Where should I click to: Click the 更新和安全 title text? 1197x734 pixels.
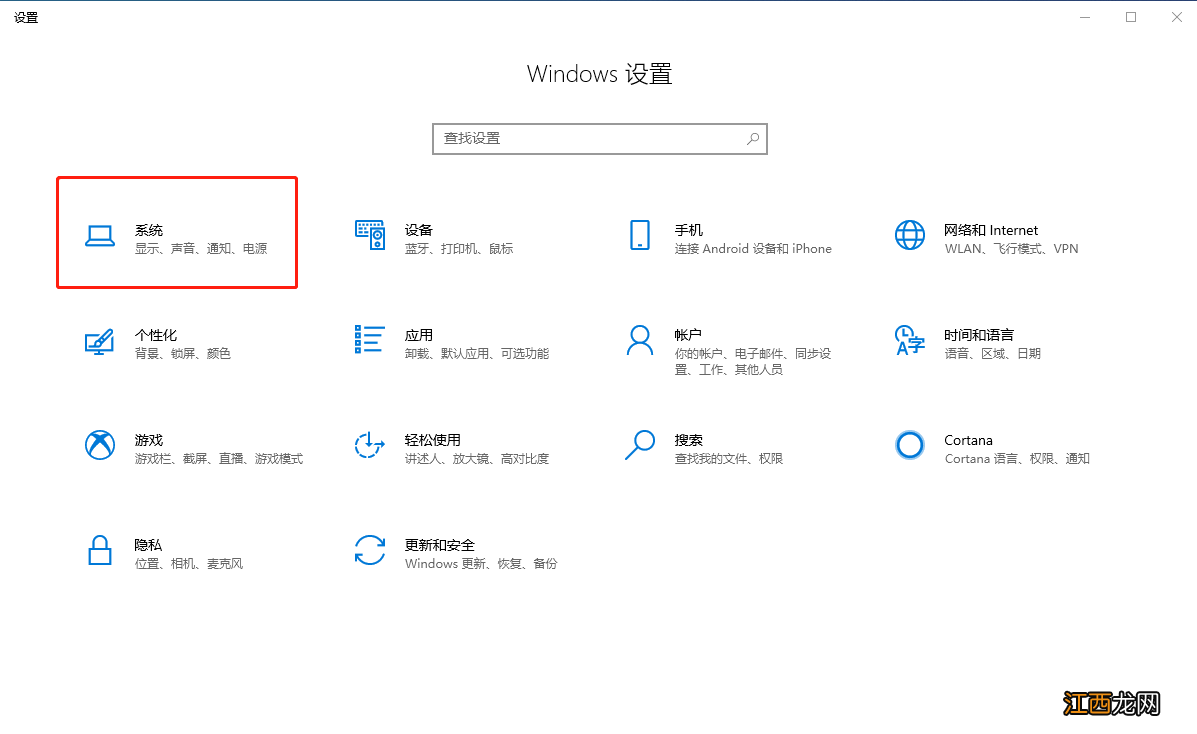coord(440,545)
